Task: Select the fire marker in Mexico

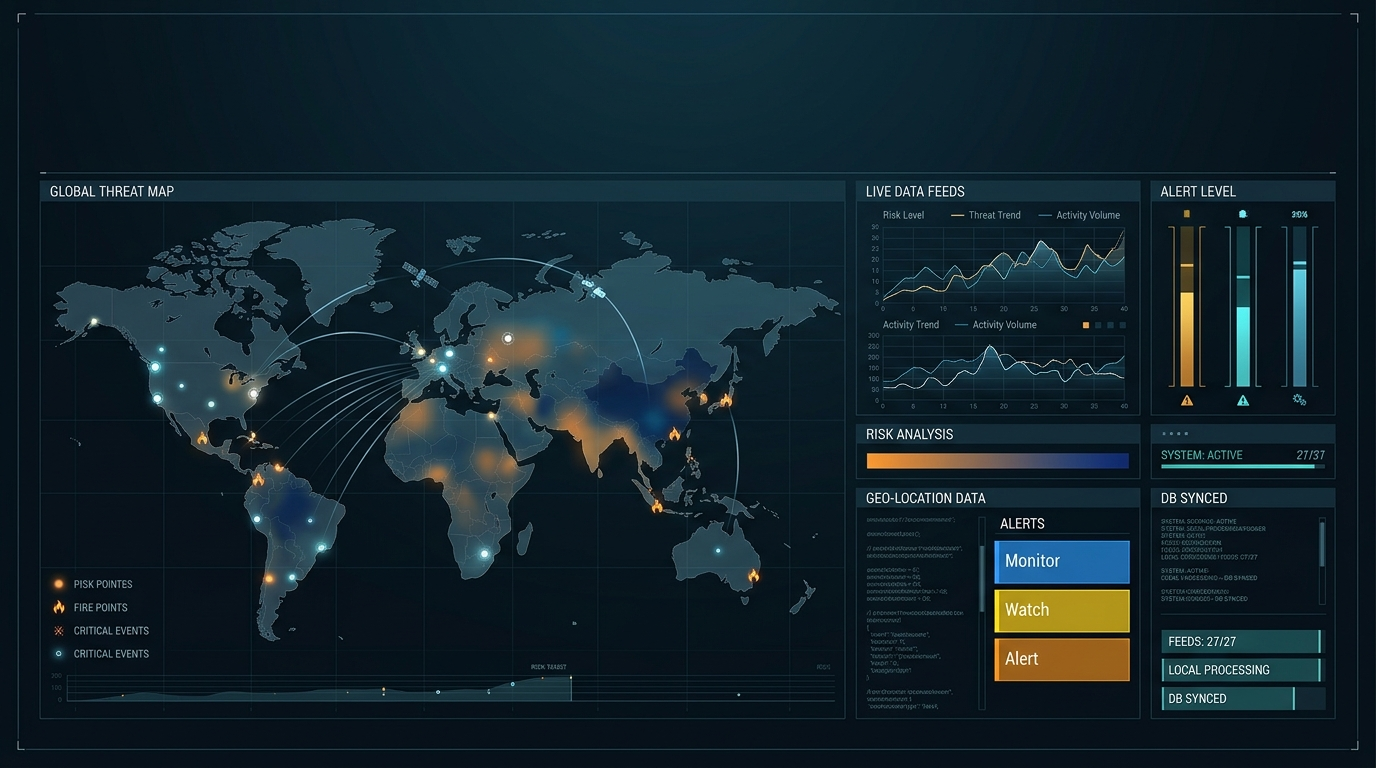Action: (202, 438)
